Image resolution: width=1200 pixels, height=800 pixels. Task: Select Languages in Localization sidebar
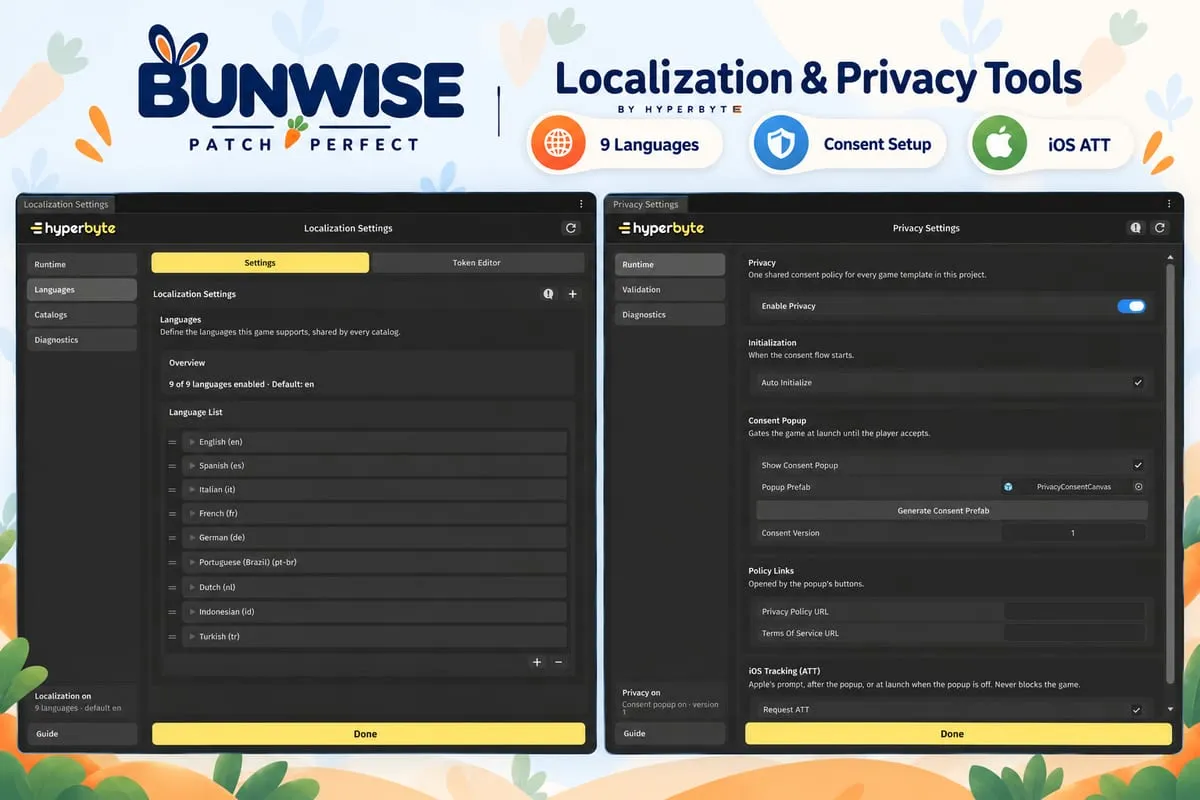tap(82, 290)
